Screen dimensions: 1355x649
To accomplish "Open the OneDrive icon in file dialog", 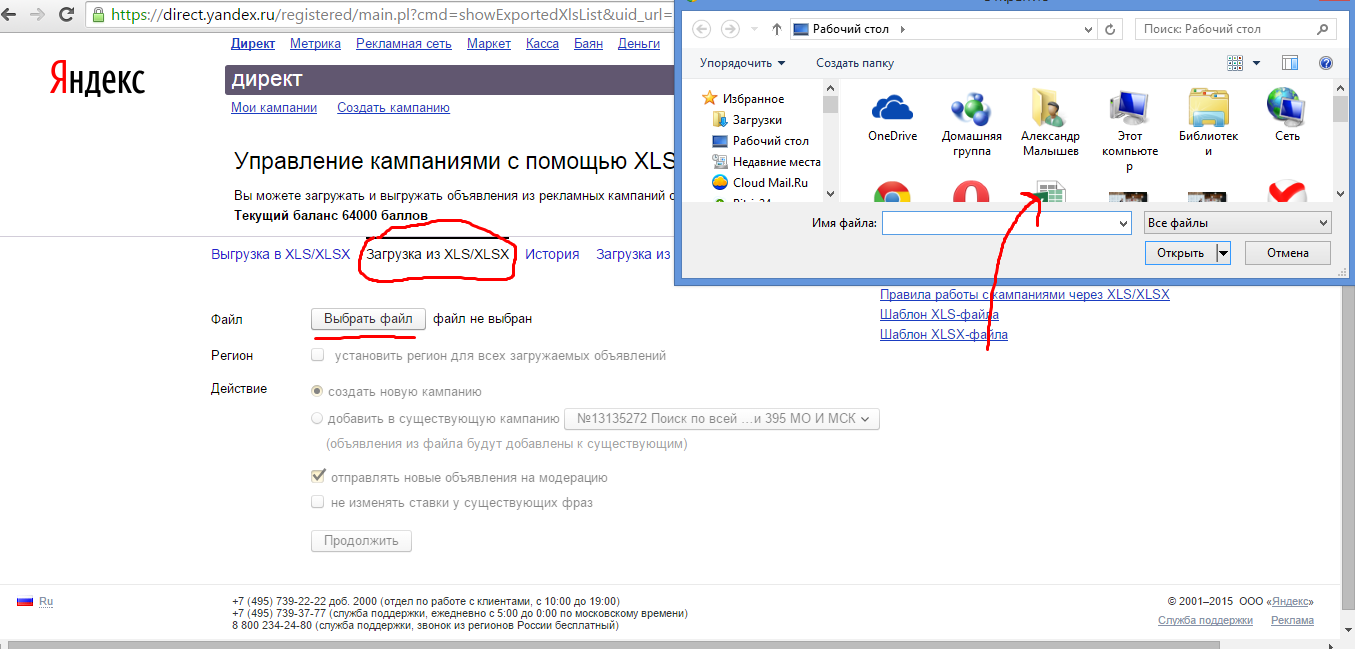I will point(892,116).
